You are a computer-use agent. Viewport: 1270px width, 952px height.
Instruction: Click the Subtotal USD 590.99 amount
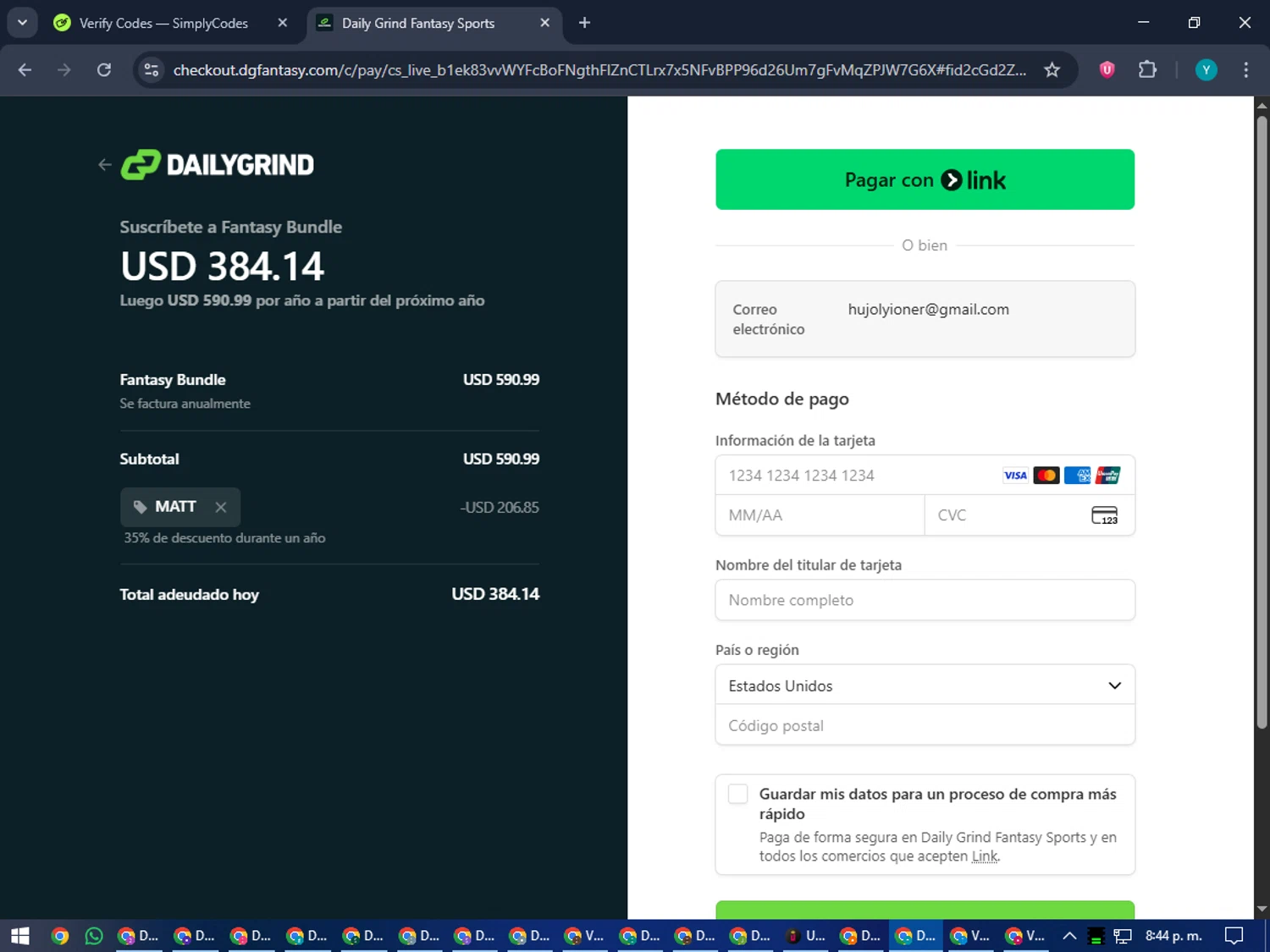tap(501, 459)
